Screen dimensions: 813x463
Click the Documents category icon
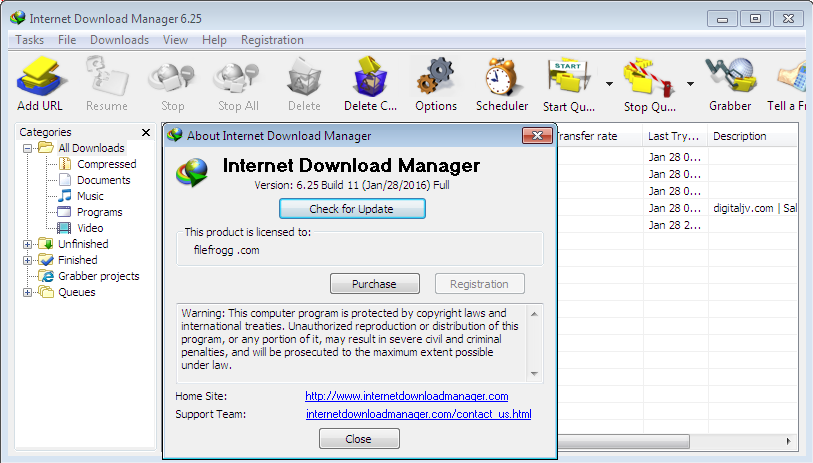[65, 180]
